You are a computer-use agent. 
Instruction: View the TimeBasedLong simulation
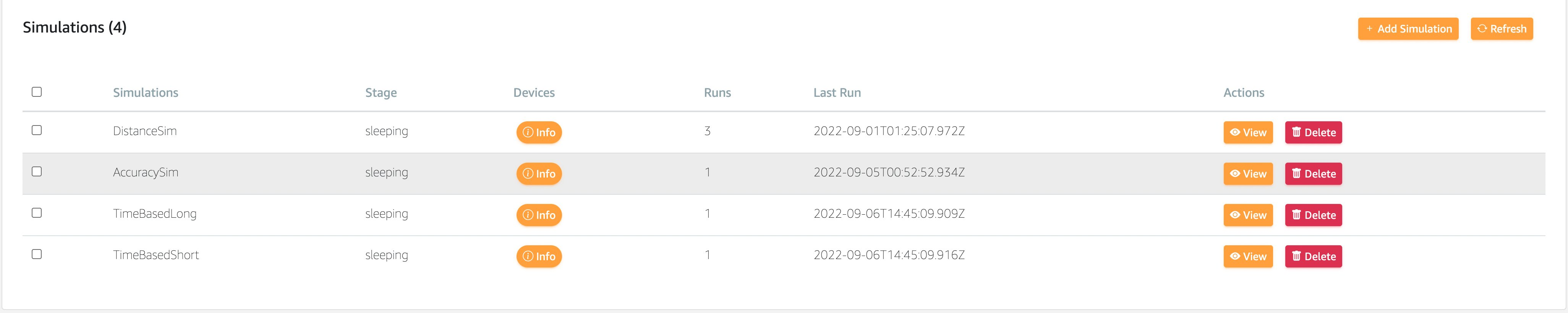coord(1247,215)
